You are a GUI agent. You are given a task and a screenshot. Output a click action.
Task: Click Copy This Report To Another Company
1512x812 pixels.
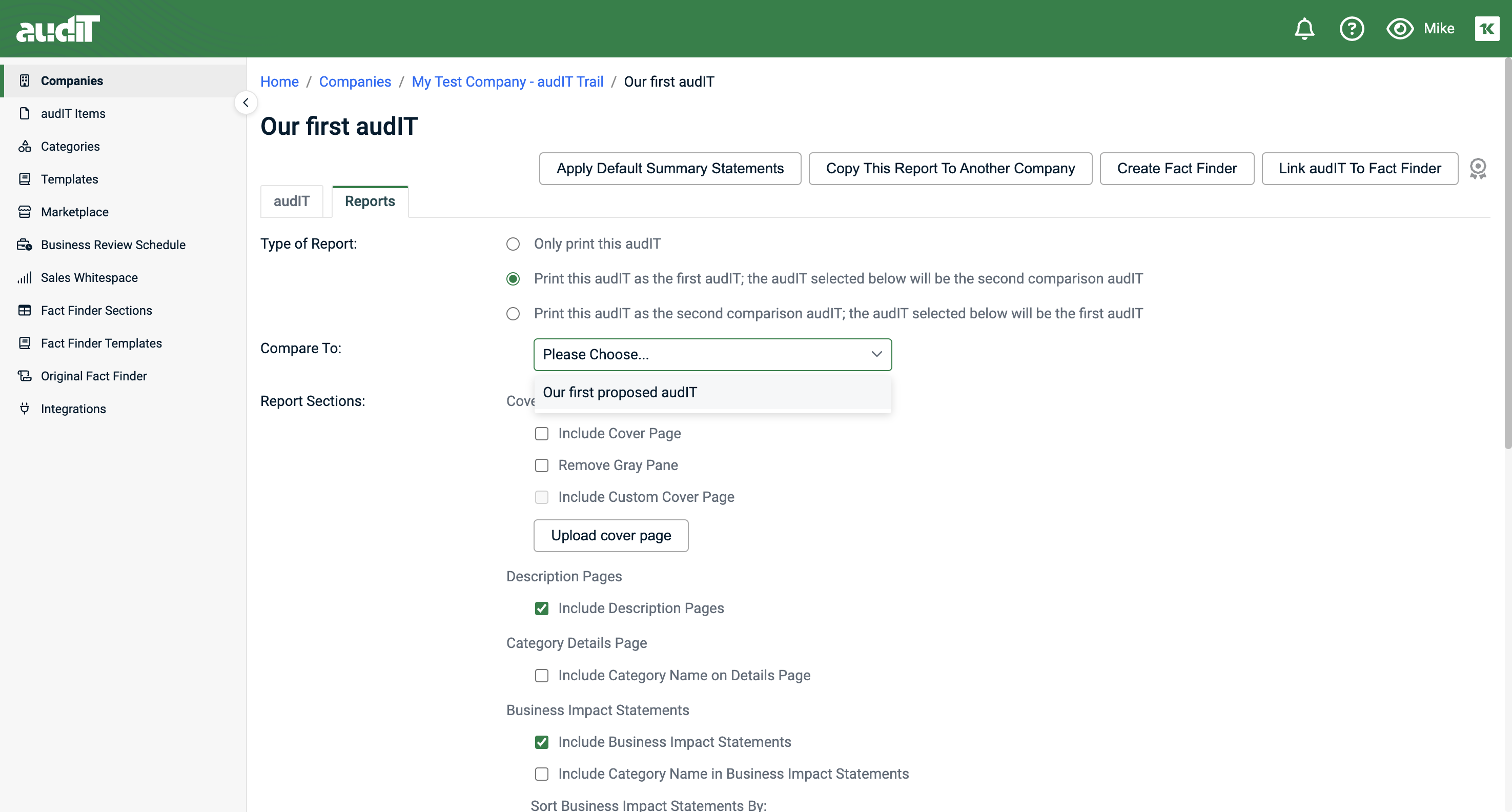coord(950,169)
